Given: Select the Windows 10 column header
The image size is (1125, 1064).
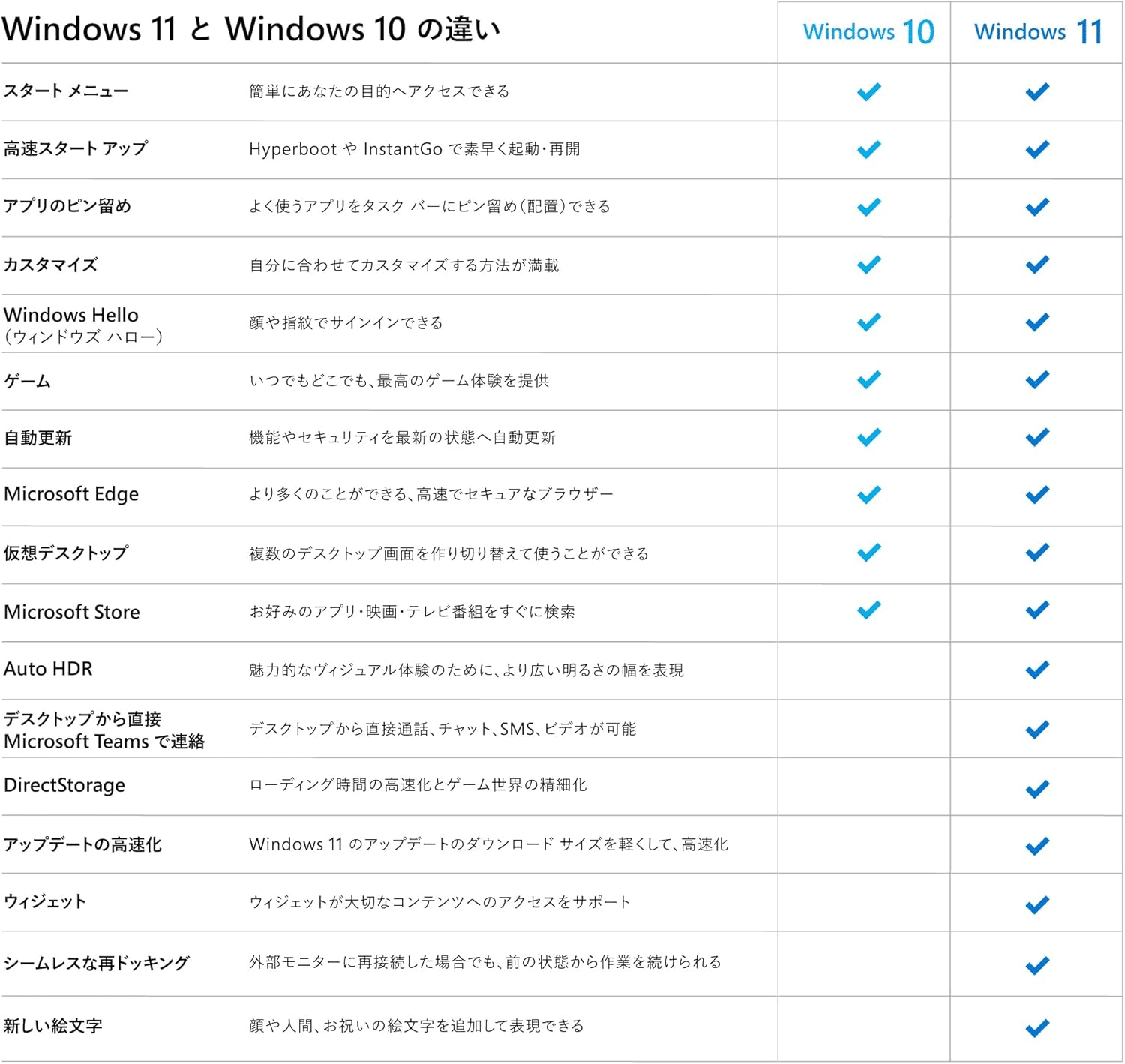Looking at the screenshot, I should pyautogui.click(x=868, y=32).
